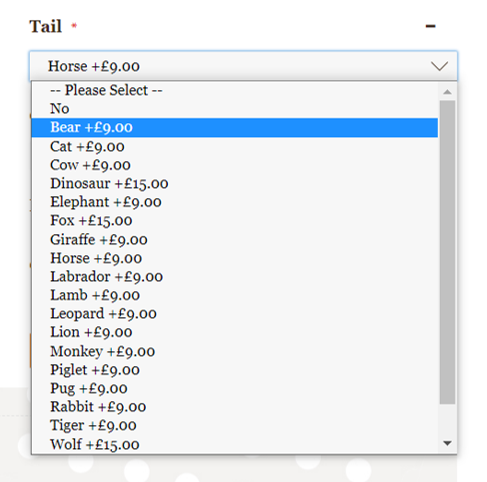This screenshot has width=487, height=482.
Task: Pick Elephant +£9.00 option
Action: [235, 202]
